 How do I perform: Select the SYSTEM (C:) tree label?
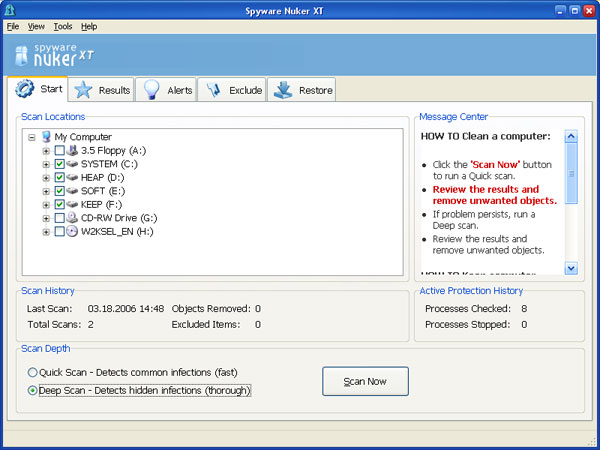[109, 164]
